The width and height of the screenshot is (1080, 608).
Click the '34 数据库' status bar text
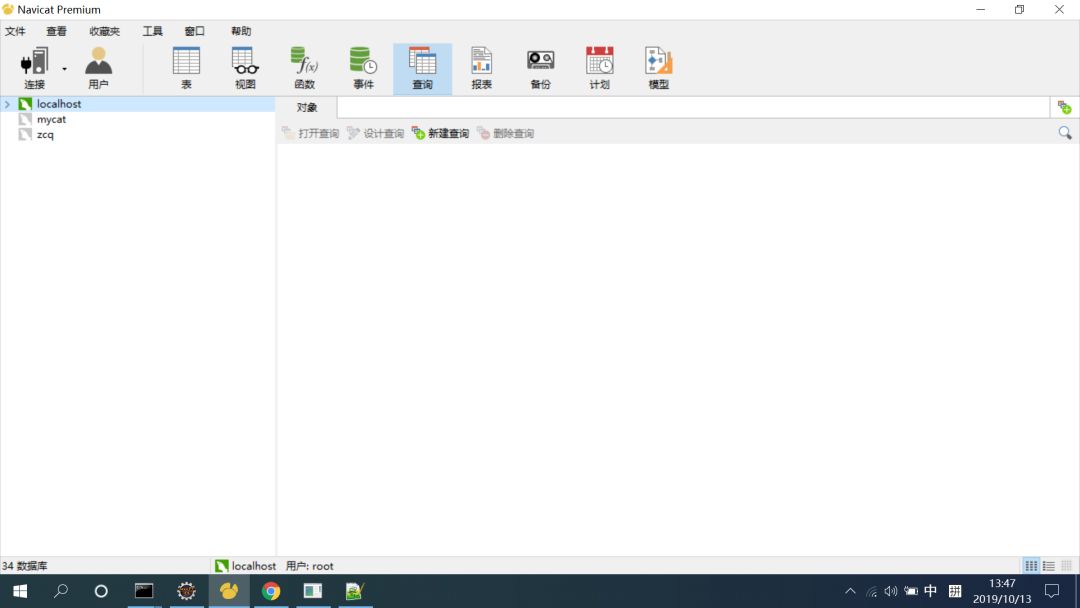pos(24,566)
